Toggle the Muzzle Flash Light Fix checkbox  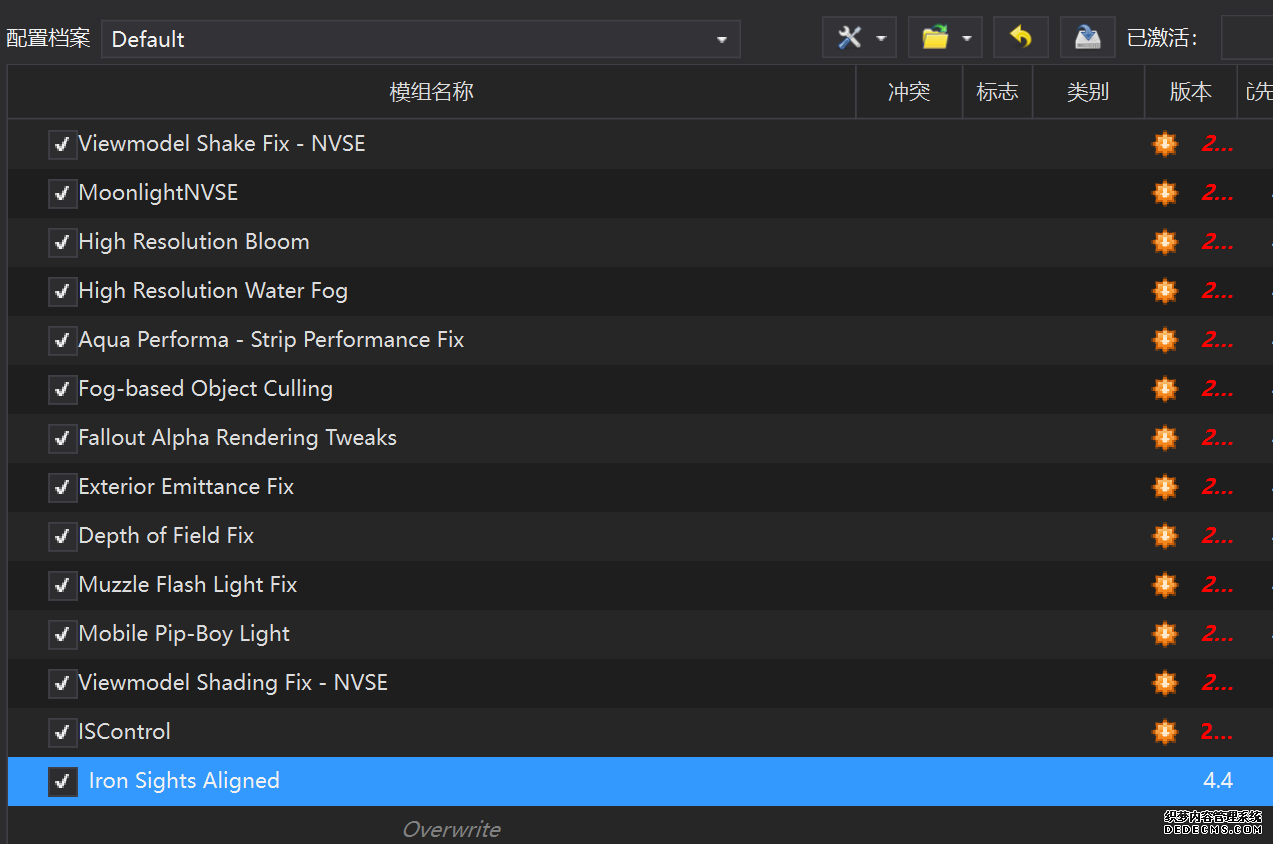click(62, 585)
